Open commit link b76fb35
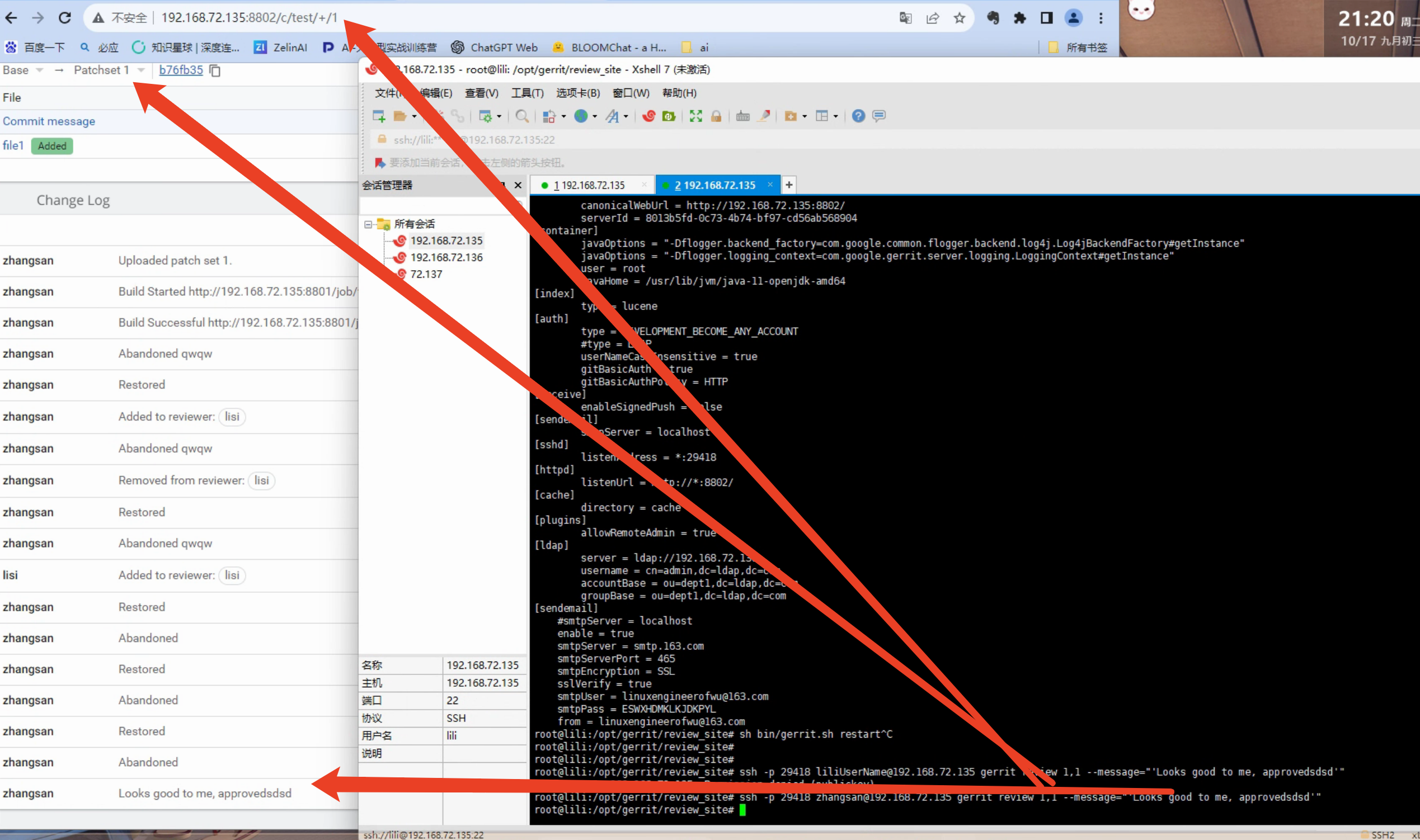The height and width of the screenshot is (840, 1420). 181,70
